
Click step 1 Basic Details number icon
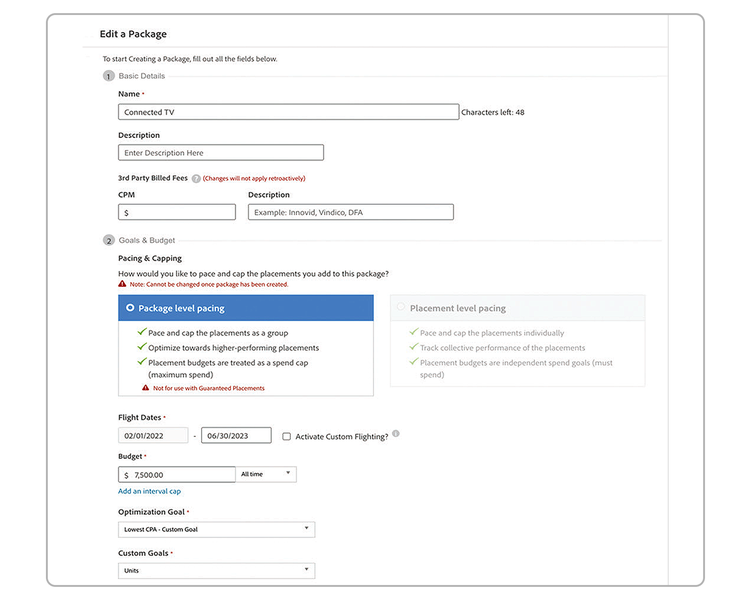point(108,76)
